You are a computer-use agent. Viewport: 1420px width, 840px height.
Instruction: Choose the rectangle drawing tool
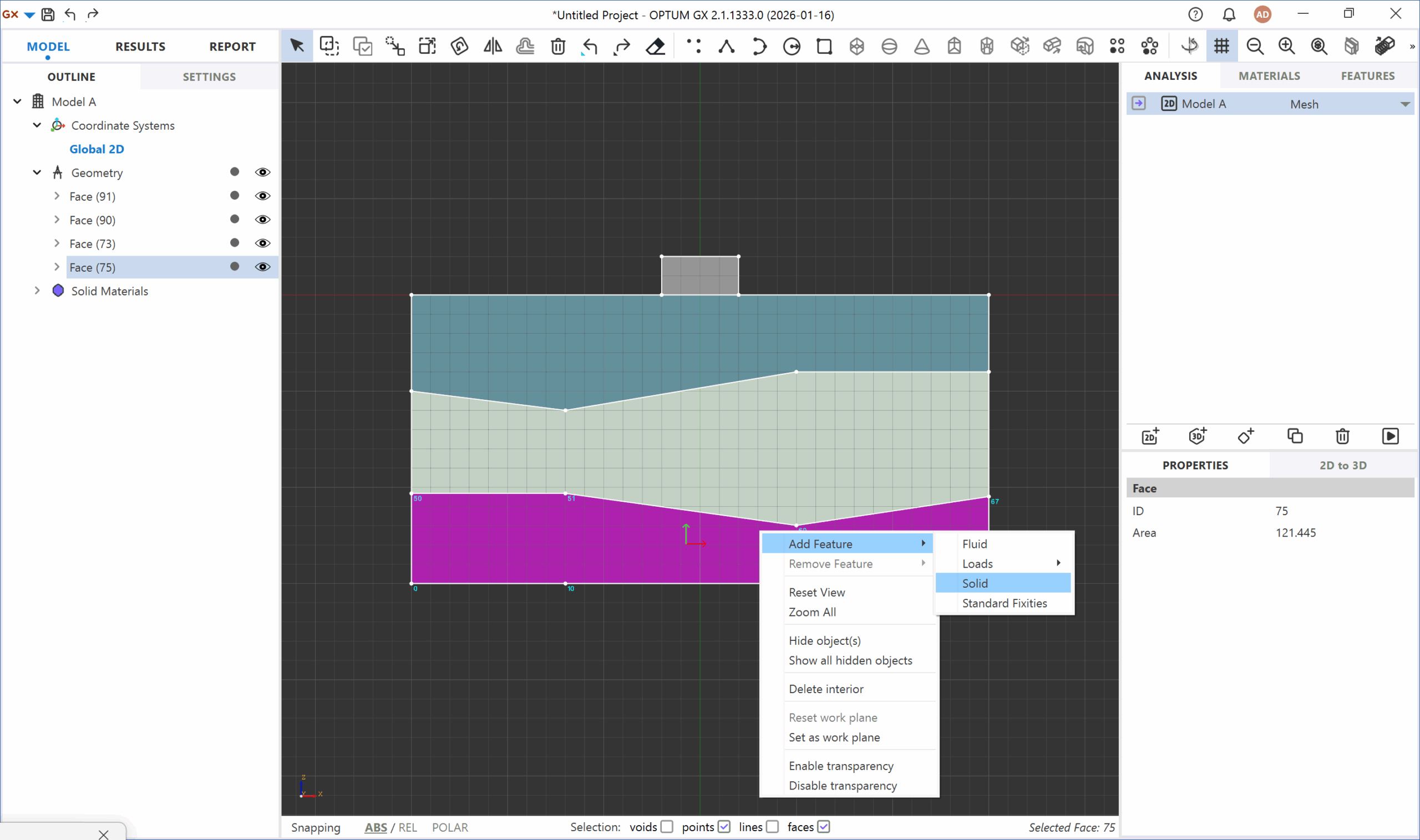pyautogui.click(x=824, y=46)
